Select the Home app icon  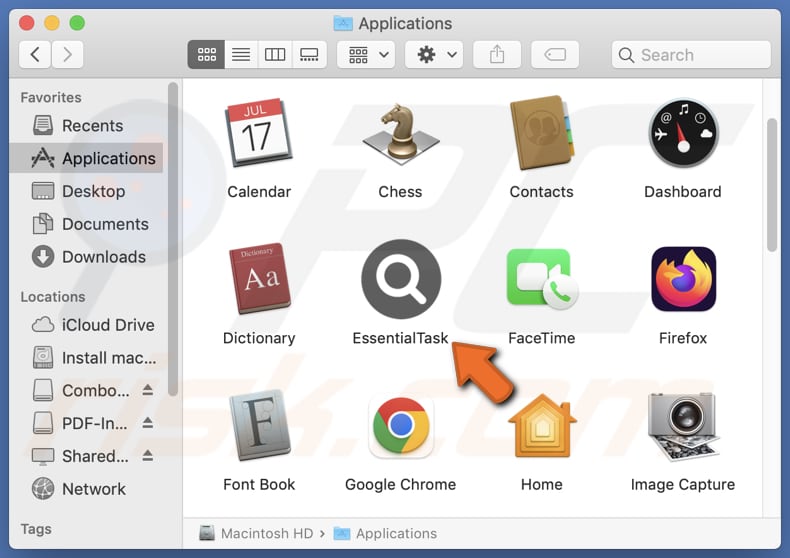click(x=542, y=426)
